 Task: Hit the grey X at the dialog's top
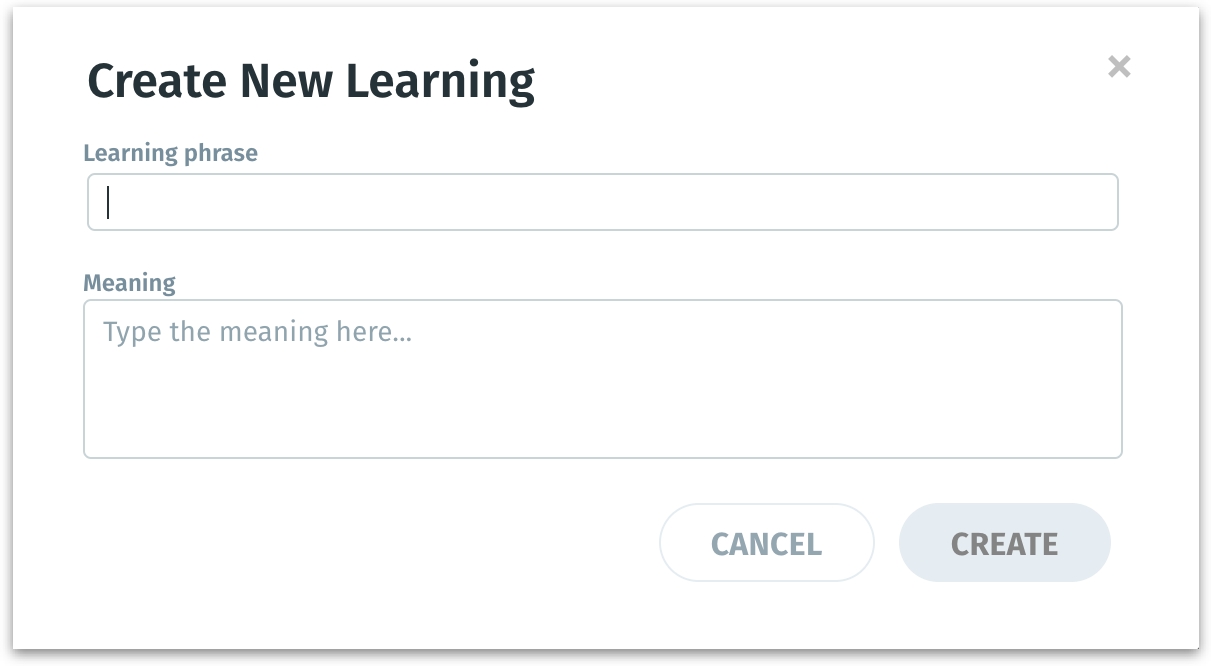click(1119, 67)
